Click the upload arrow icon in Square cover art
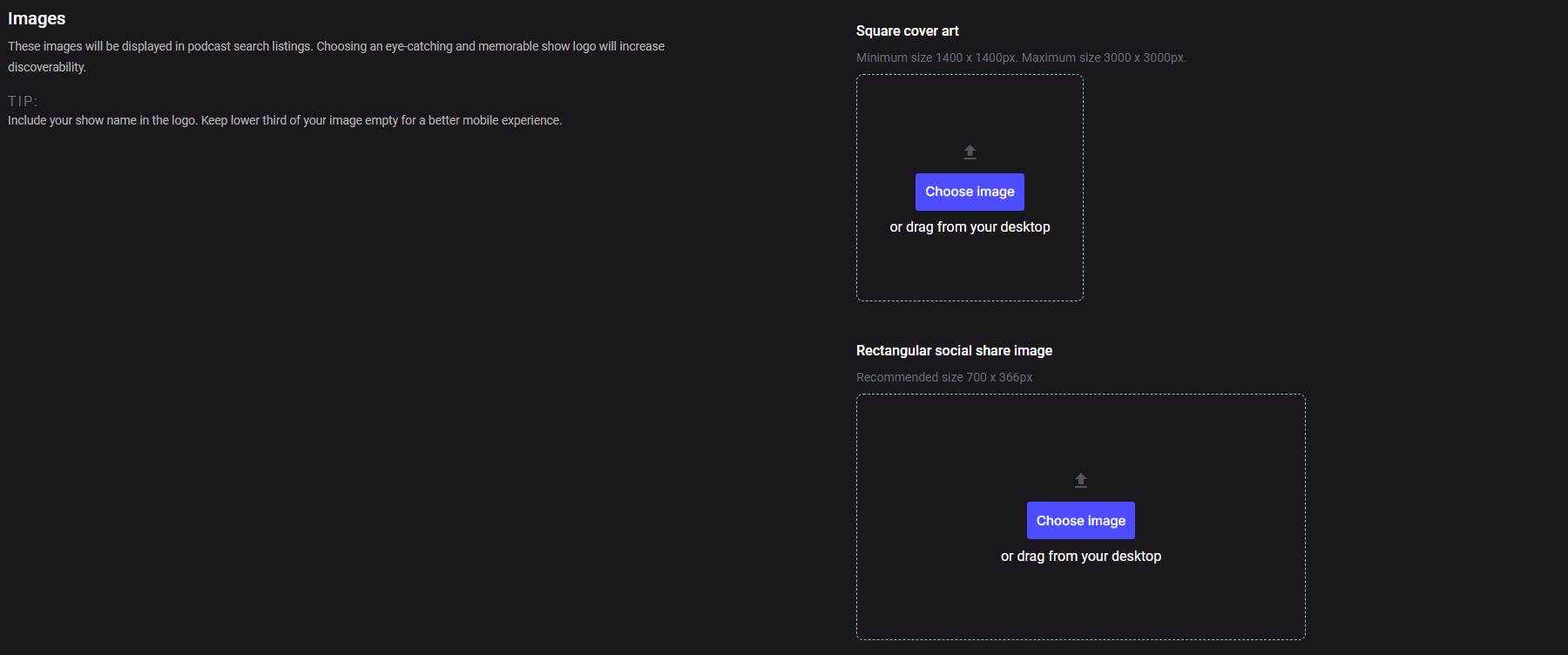 click(x=970, y=152)
